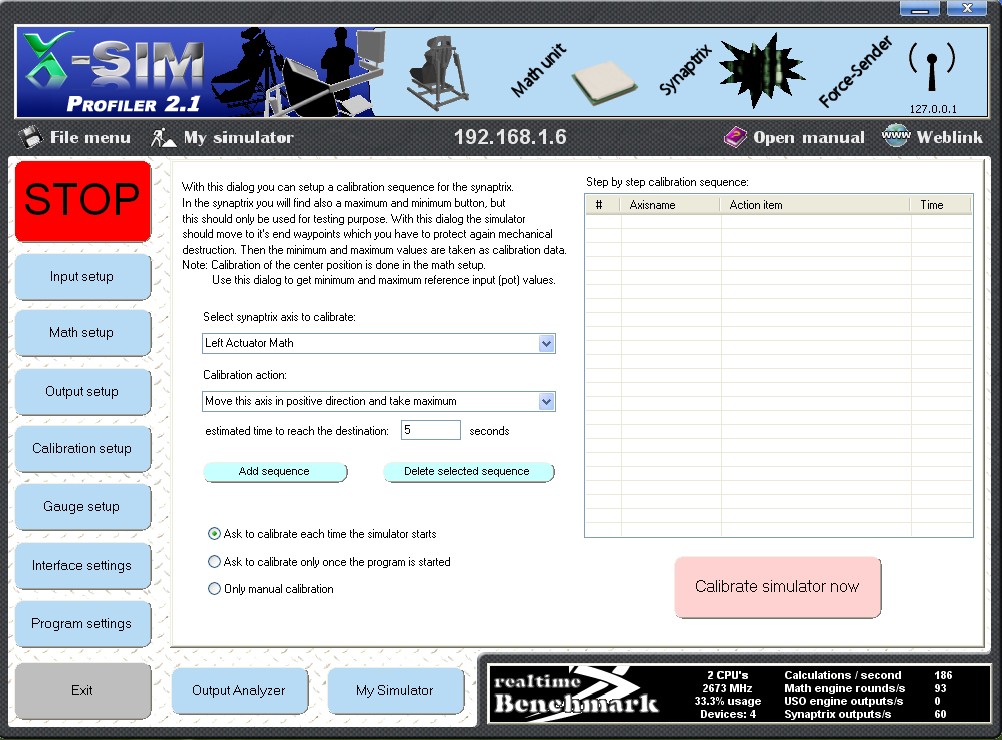1002x740 pixels.
Task: Click the estimated time seconds field
Action: click(x=431, y=430)
